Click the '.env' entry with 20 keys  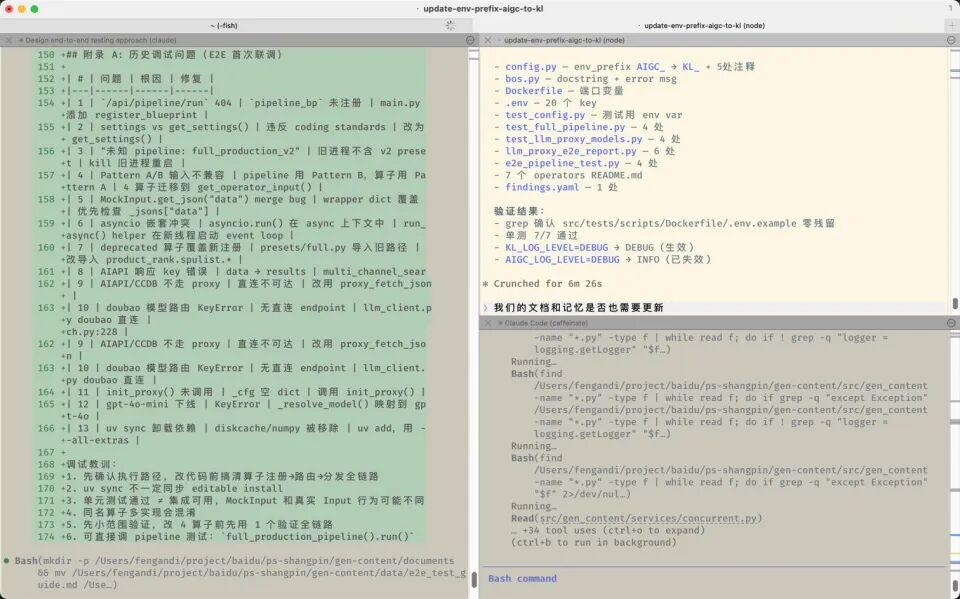tap(516, 103)
